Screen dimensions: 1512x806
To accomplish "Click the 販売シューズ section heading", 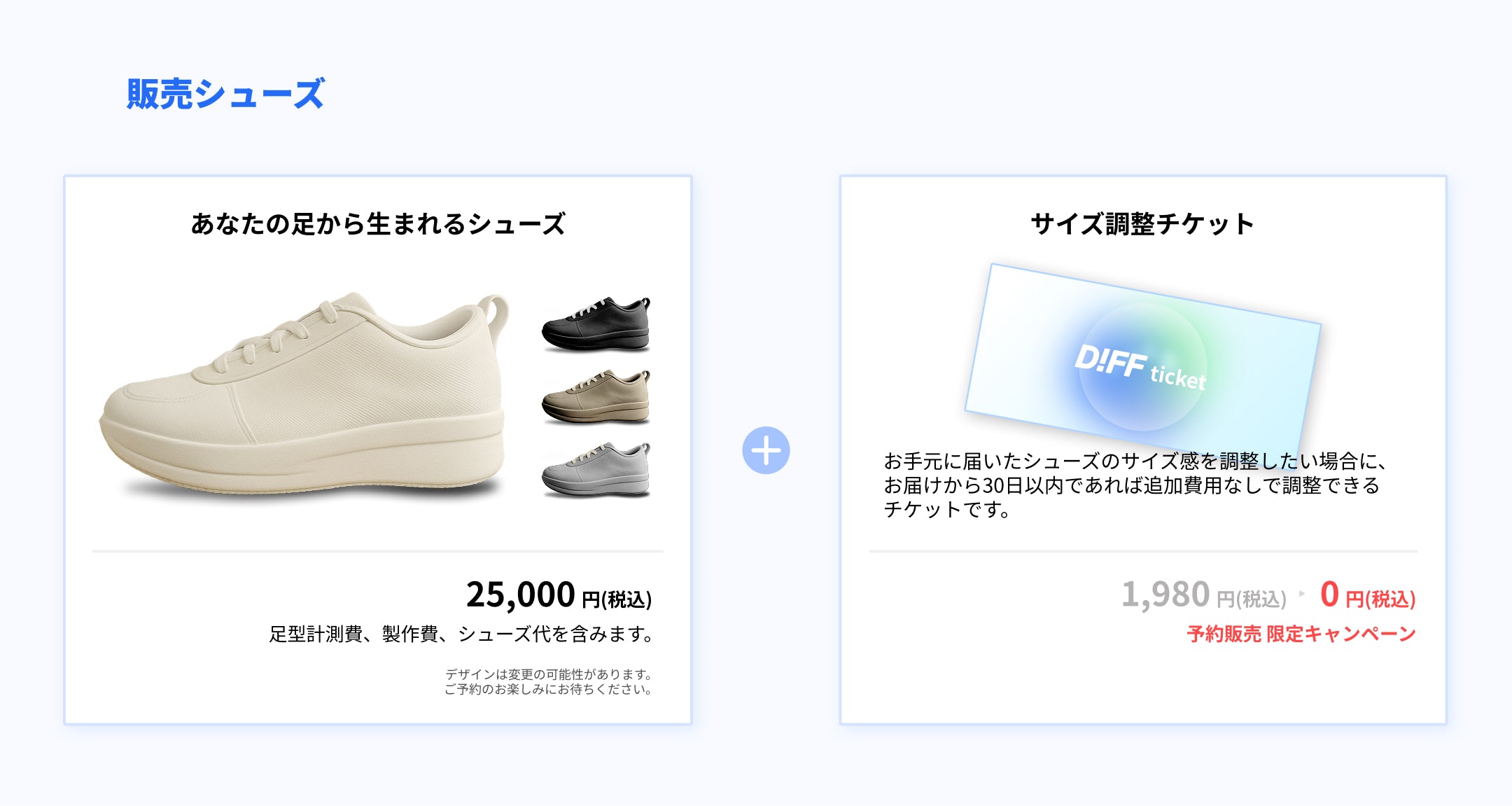I will pos(225,94).
